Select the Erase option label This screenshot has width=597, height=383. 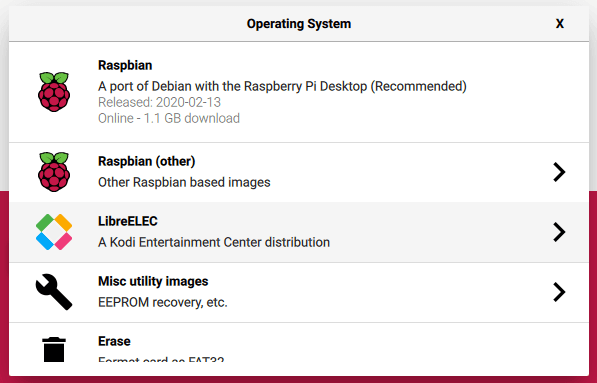pos(114,341)
